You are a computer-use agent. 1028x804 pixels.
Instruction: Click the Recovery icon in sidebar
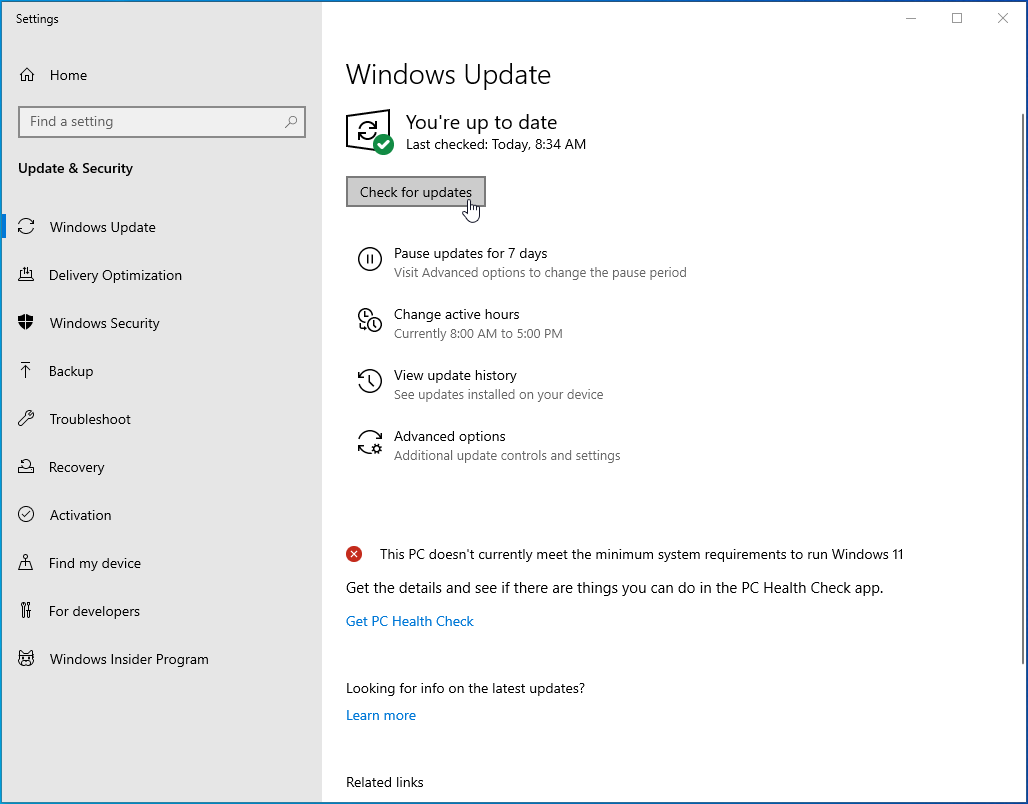click(x=26, y=467)
